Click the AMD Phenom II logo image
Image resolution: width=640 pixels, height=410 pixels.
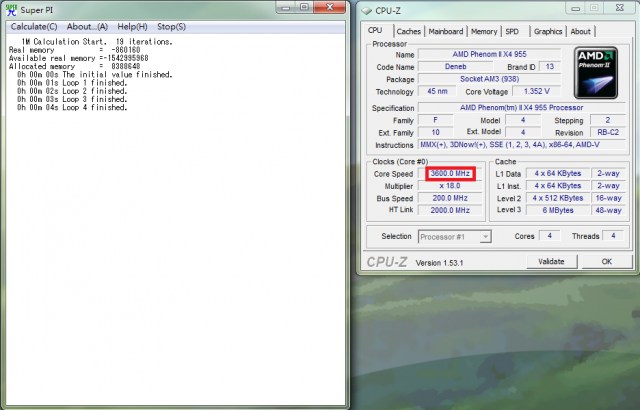pos(596,73)
